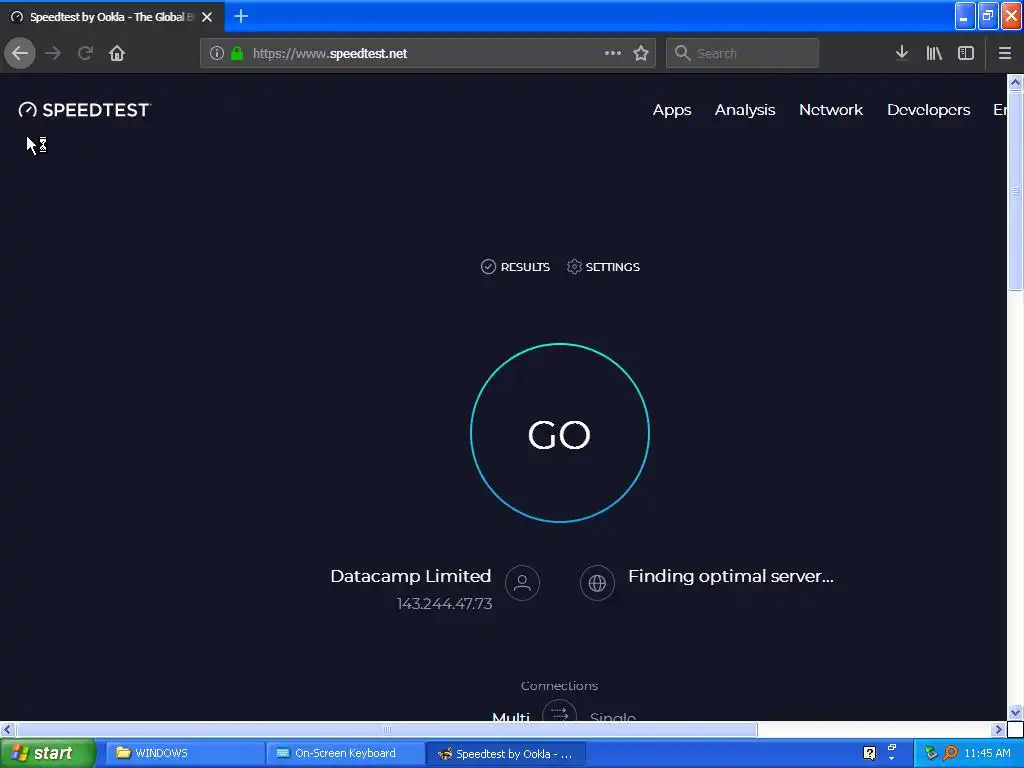This screenshot has width=1024, height=768.
Task: View RESULTS history
Action: (515, 266)
